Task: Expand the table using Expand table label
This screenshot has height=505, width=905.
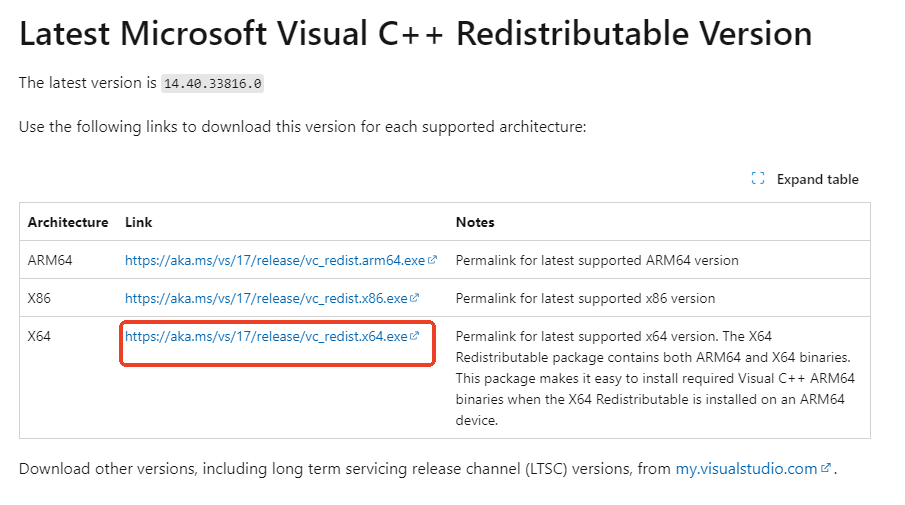Action: pyautogui.click(x=817, y=179)
